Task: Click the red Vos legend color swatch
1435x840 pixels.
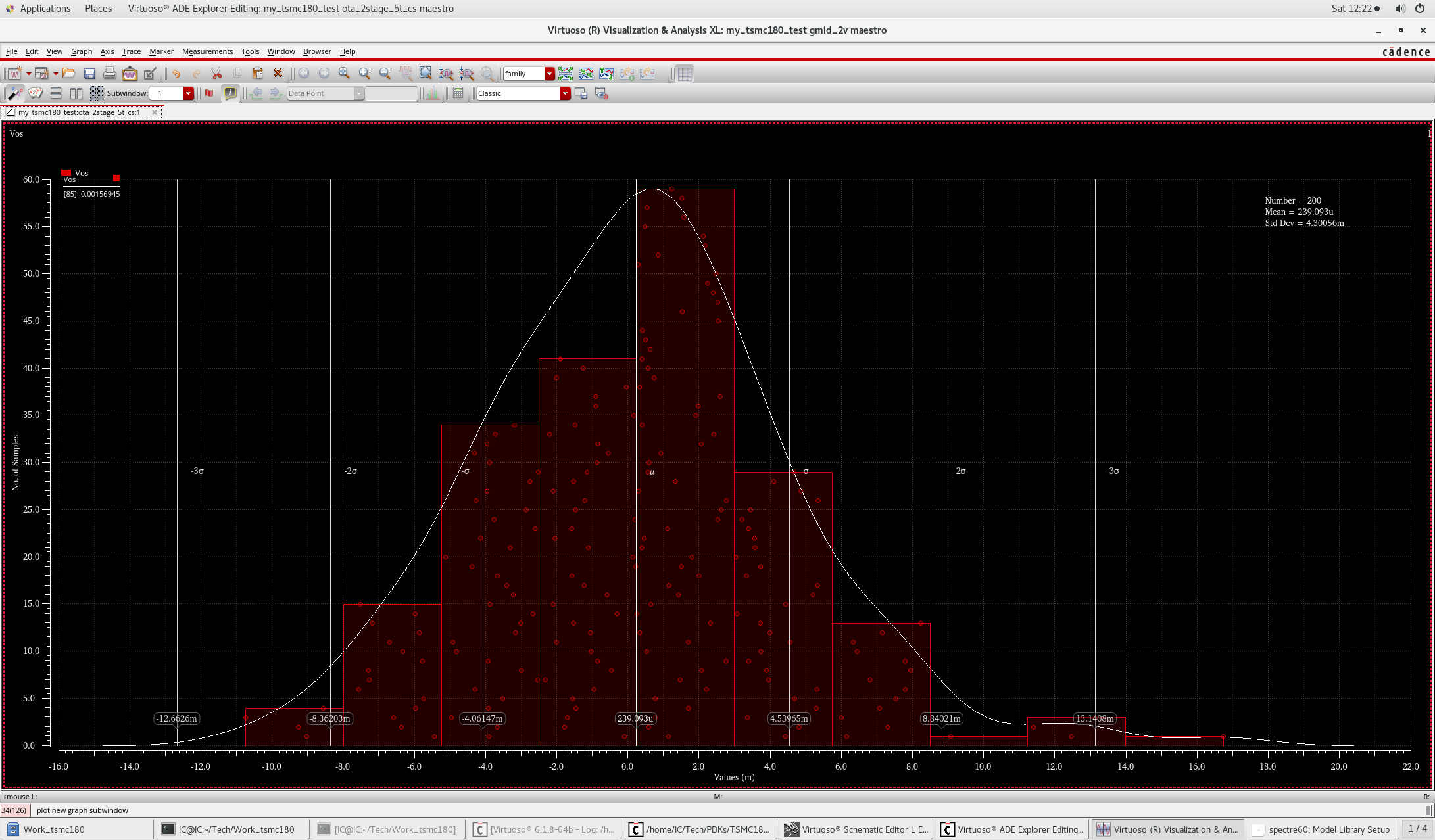Action: tap(66, 173)
